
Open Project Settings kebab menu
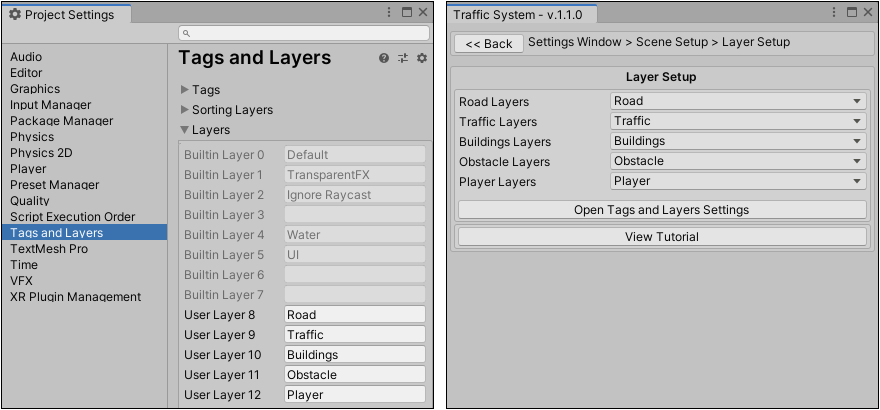[x=390, y=13]
